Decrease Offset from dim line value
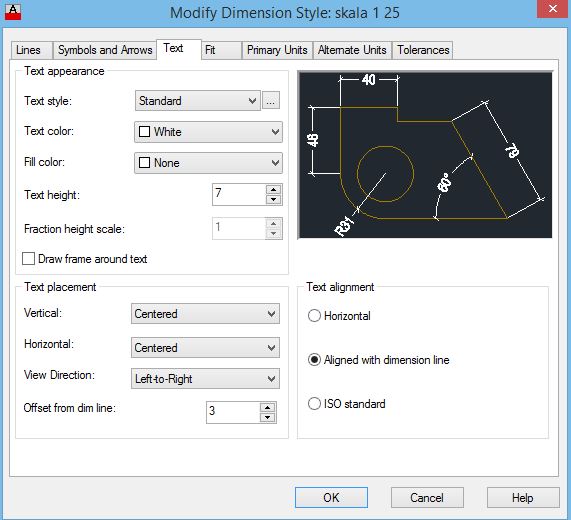Image resolution: width=571 pixels, height=520 pixels. 267,418
